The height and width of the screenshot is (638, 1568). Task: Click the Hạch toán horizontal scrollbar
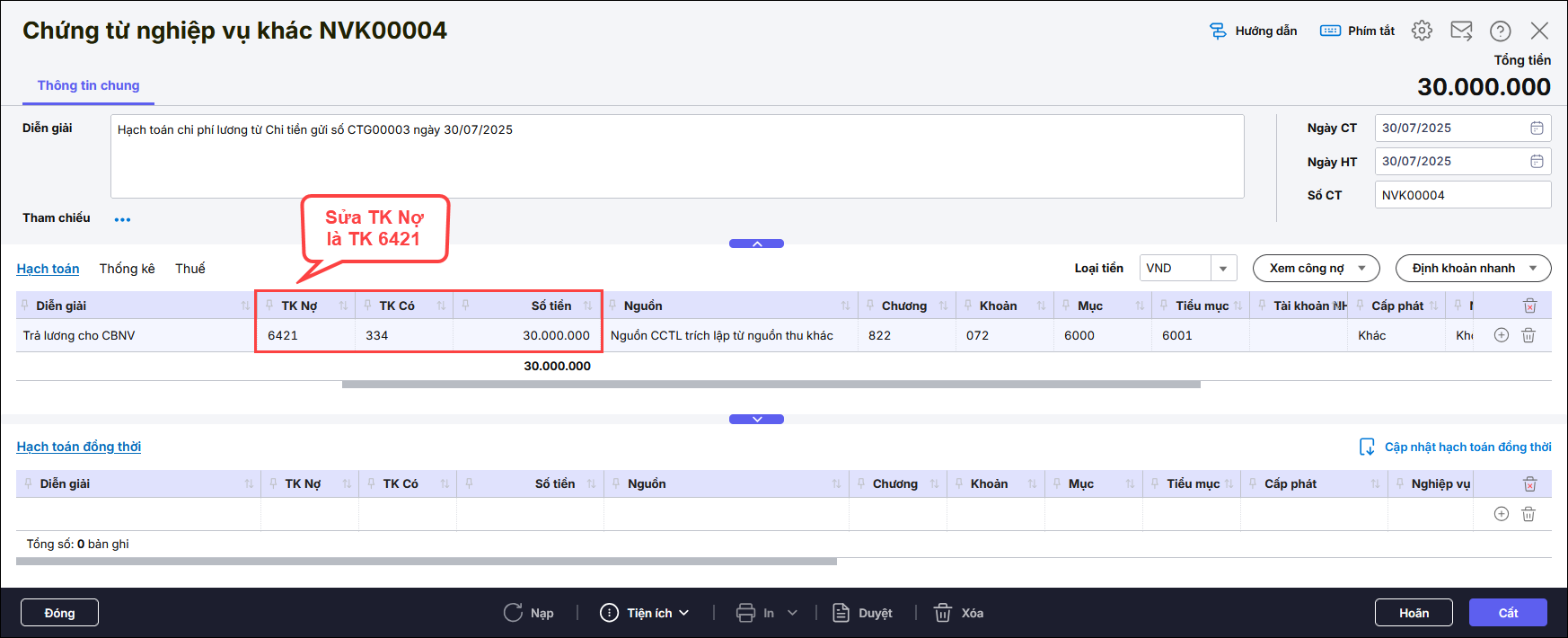771,385
